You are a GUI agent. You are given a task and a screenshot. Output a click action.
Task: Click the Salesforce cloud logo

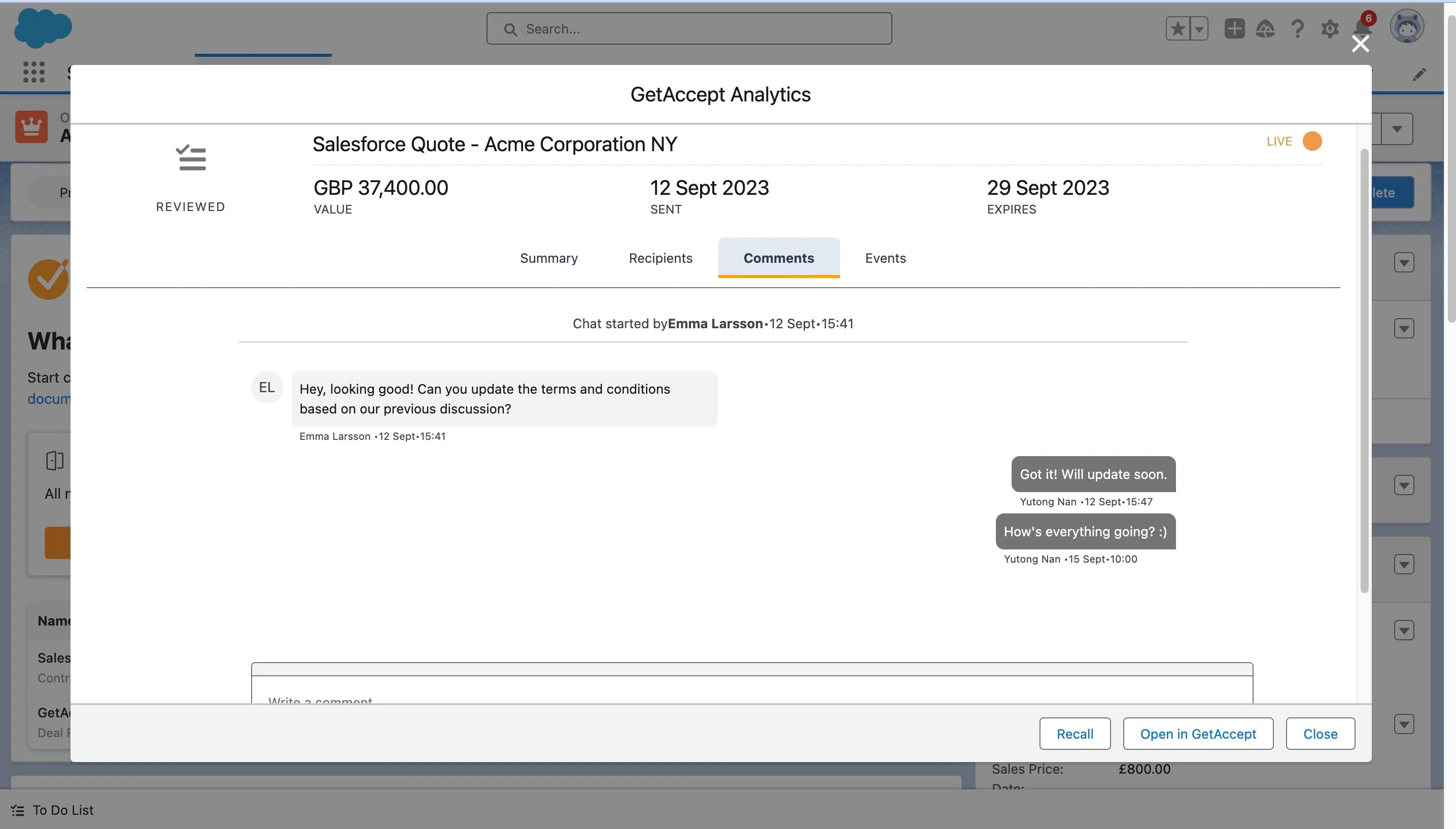(x=43, y=28)
